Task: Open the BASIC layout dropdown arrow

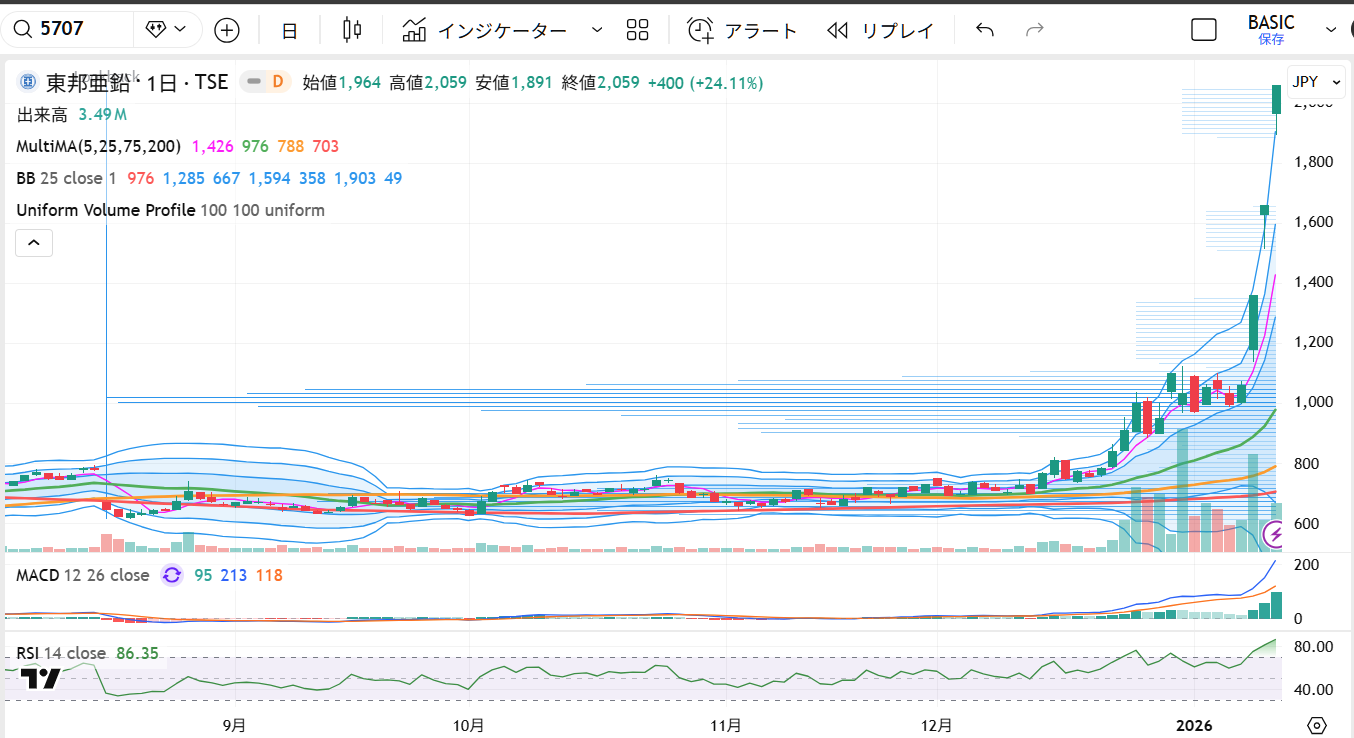Action: (1330, 30)
